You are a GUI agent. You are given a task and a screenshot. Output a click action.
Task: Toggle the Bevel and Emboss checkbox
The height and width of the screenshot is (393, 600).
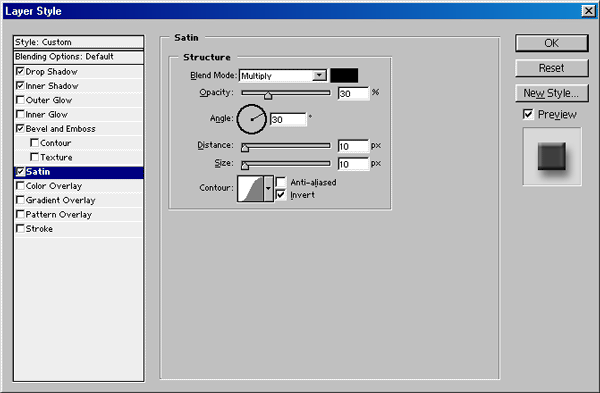coord(20,128)
